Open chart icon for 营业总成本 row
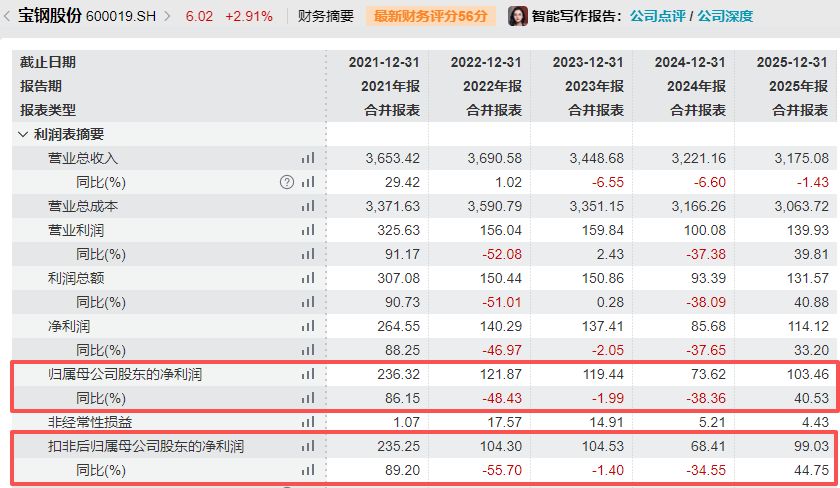The height and width of the screenshot is (488, 840). pyautogui.click(x=308, y=206)
